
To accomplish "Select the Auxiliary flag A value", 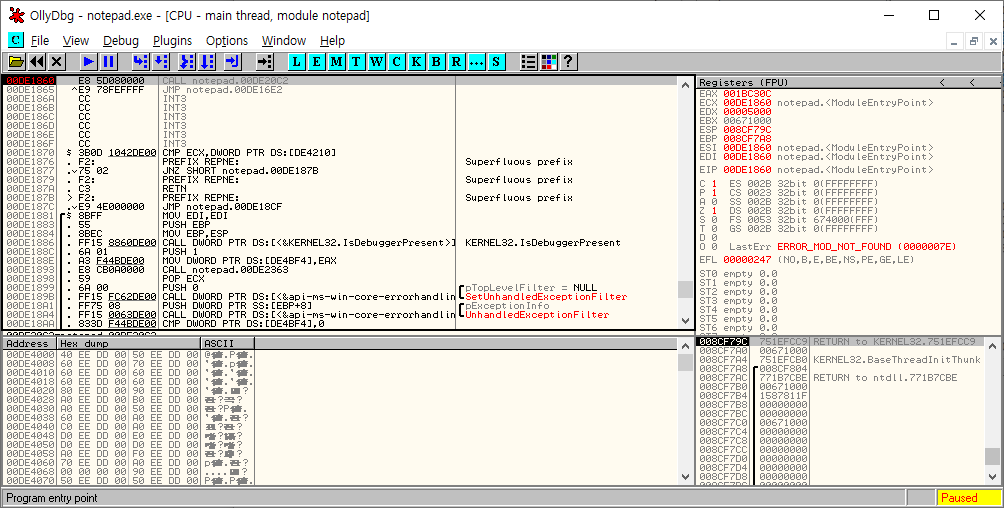I will tap(714, 202).
